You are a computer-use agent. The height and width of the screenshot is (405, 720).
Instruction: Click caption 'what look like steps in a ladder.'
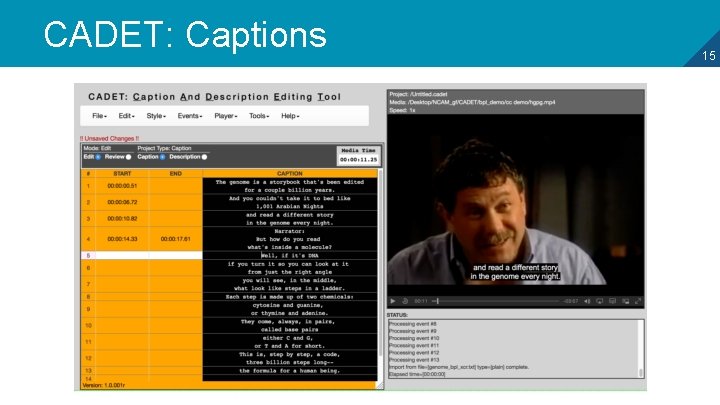(289, 288)
